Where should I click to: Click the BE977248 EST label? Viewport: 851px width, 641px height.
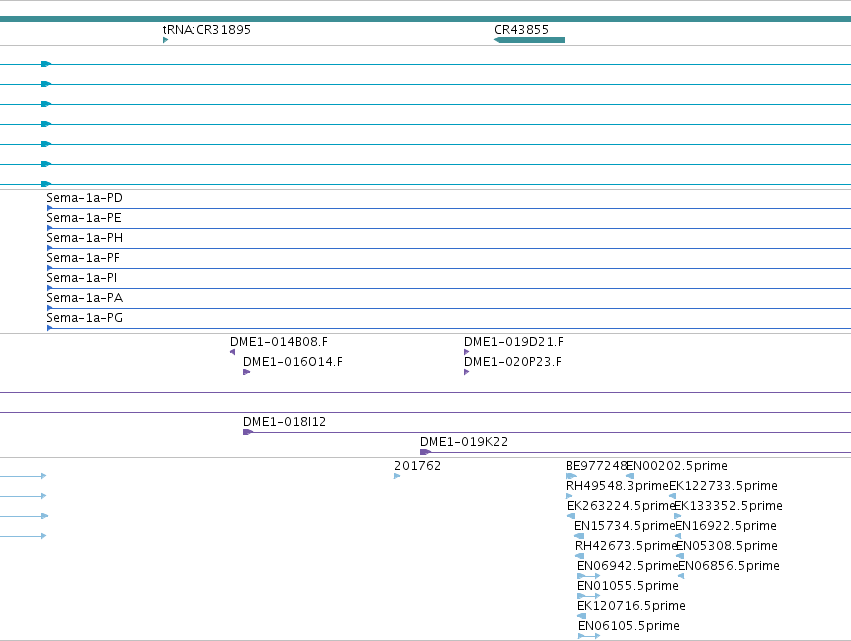click(596, 466)
